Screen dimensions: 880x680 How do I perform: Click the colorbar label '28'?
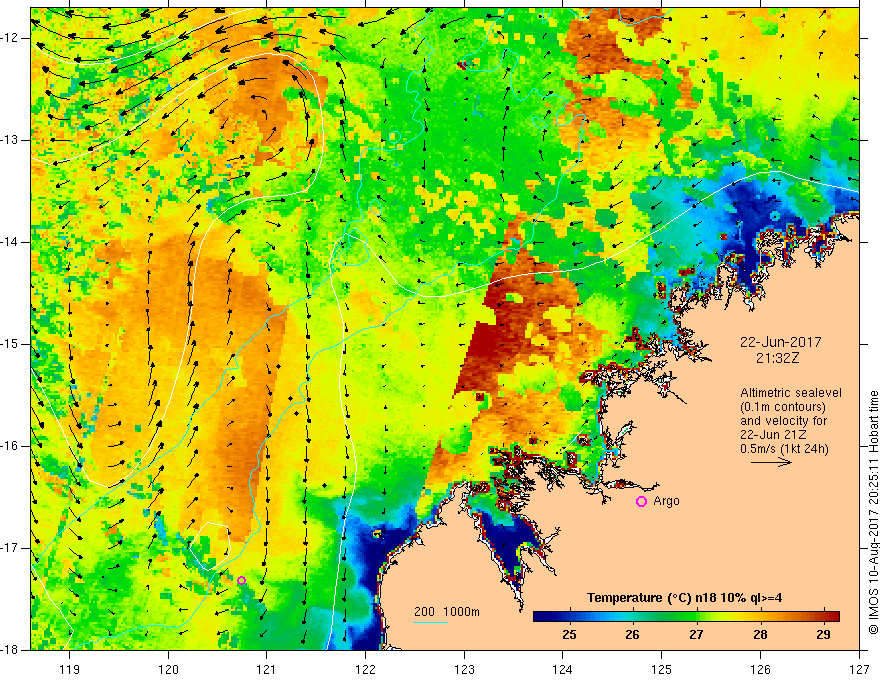tap(760, 635)
